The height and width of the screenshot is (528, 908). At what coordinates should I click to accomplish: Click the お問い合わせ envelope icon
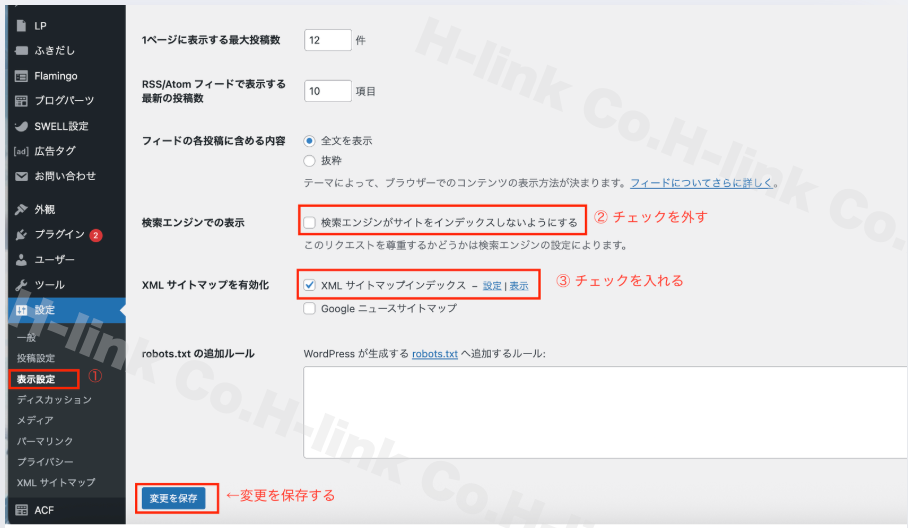[x=21, y=176]
